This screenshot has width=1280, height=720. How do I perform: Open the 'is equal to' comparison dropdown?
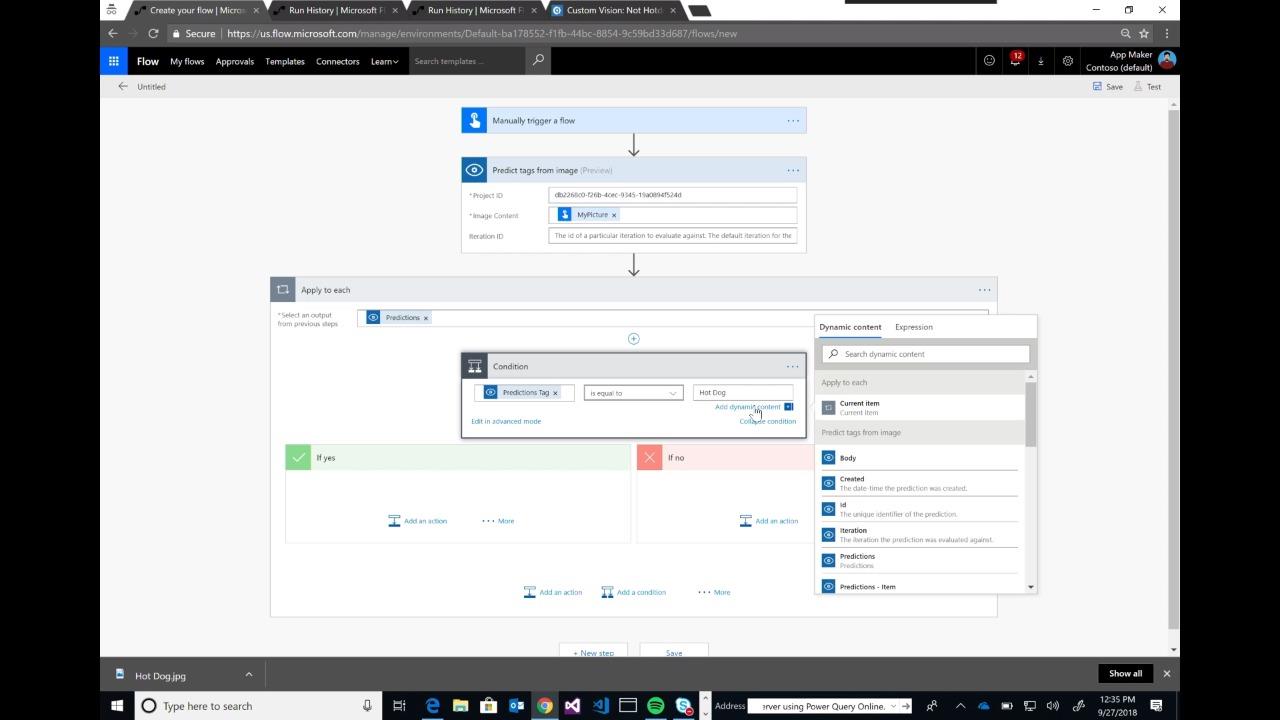pos(632,392)
